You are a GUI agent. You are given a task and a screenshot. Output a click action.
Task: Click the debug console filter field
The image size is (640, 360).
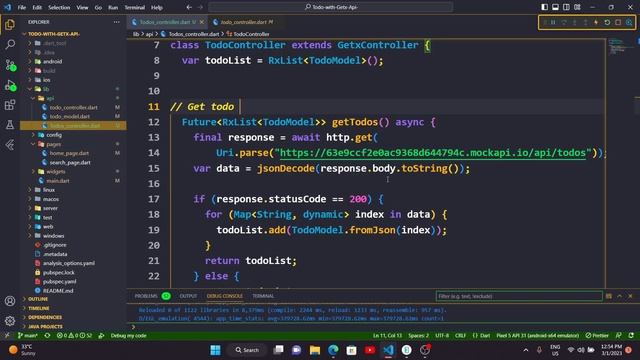pyautogui.click(x=519, y=296)
